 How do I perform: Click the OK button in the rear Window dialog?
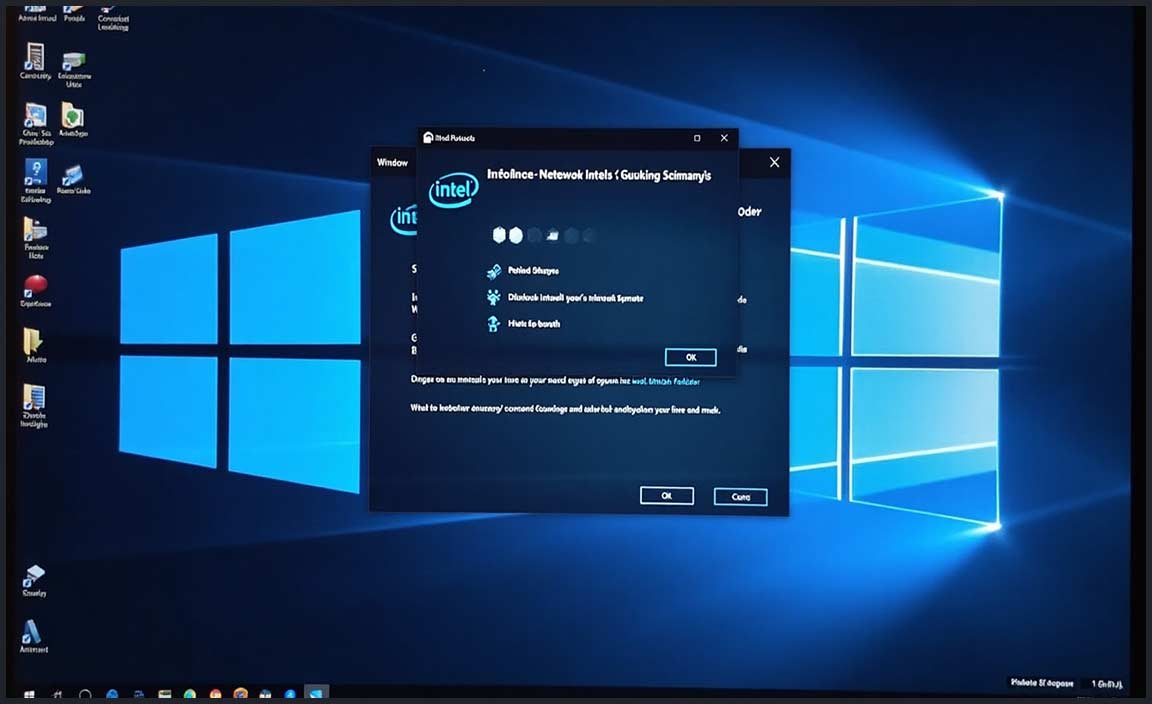point(666,496)
